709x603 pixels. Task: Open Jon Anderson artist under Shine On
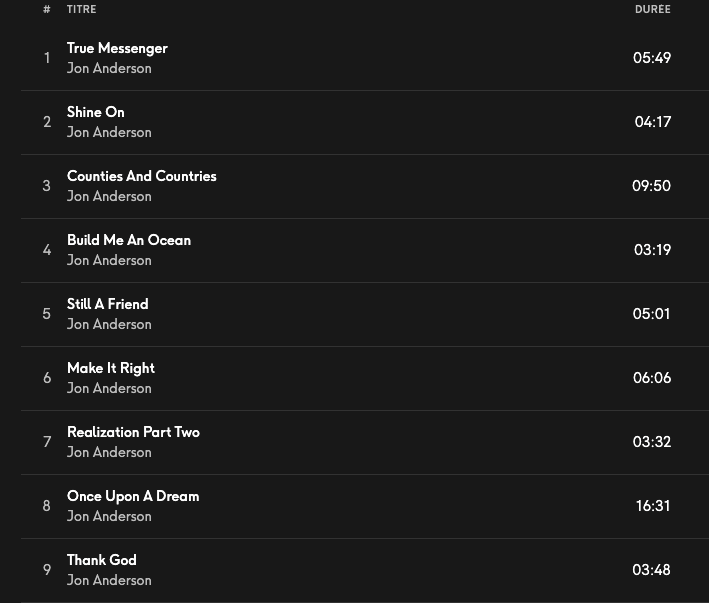click(109, 133)
